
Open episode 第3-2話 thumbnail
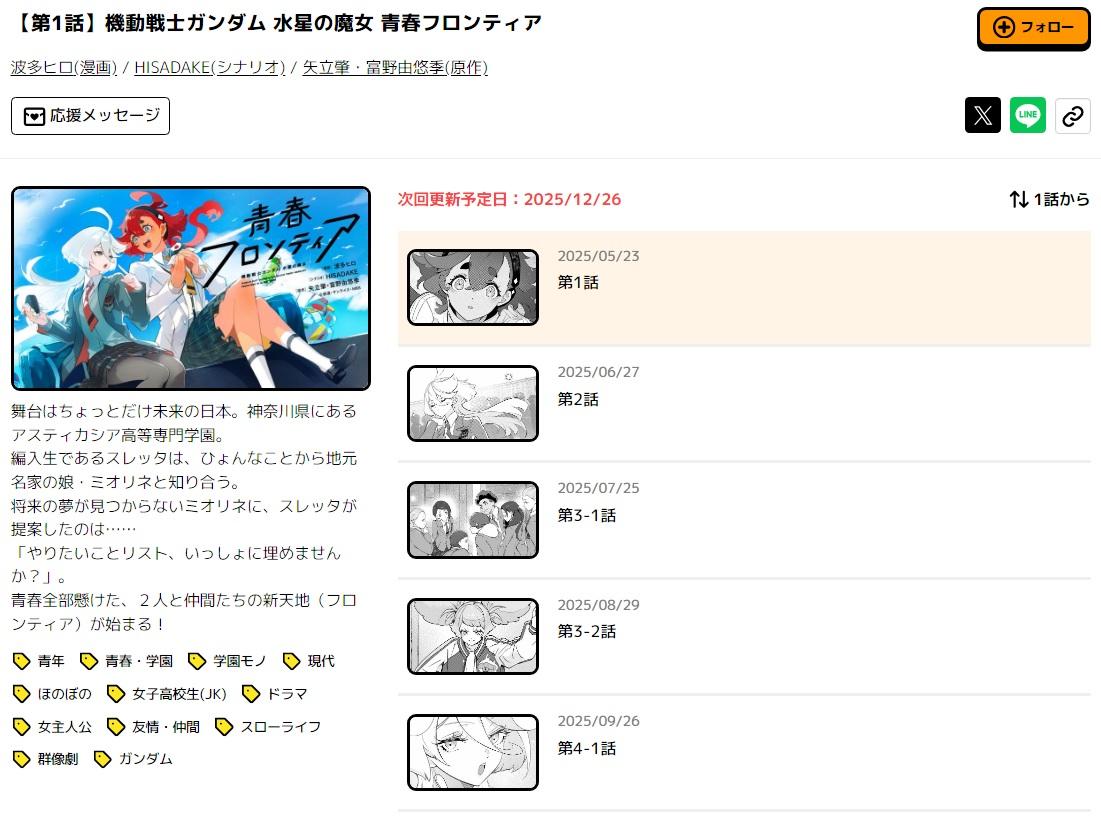(x=473, y=636)
